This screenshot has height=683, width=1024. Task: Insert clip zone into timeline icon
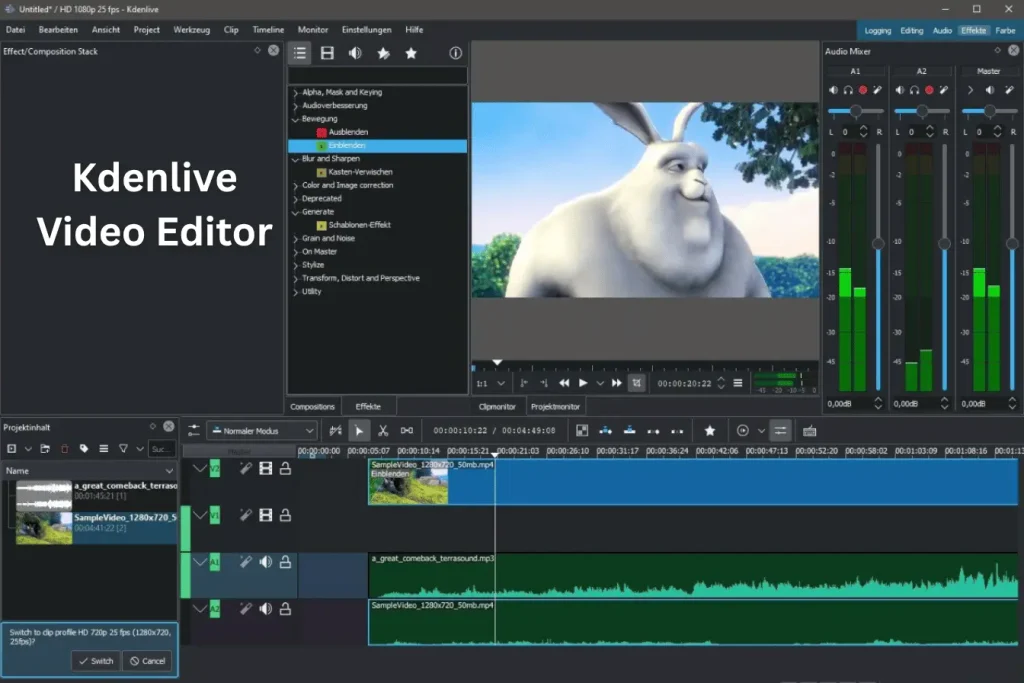(605, 431)
